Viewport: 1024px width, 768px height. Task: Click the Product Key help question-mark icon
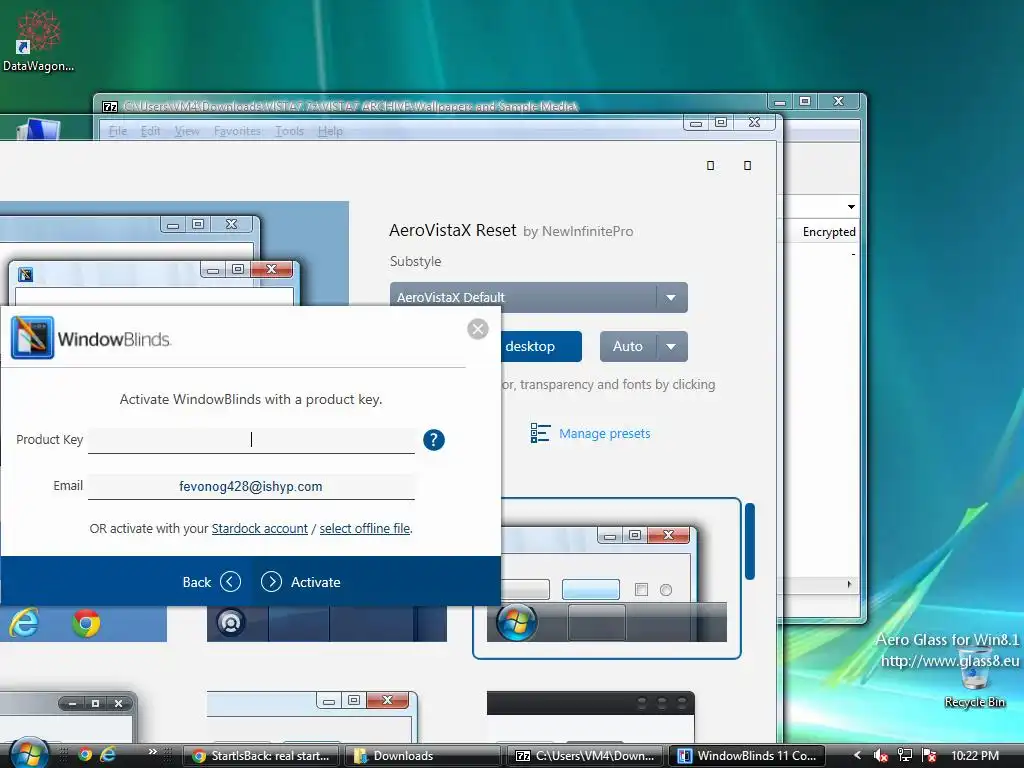(x=434, y=440)
